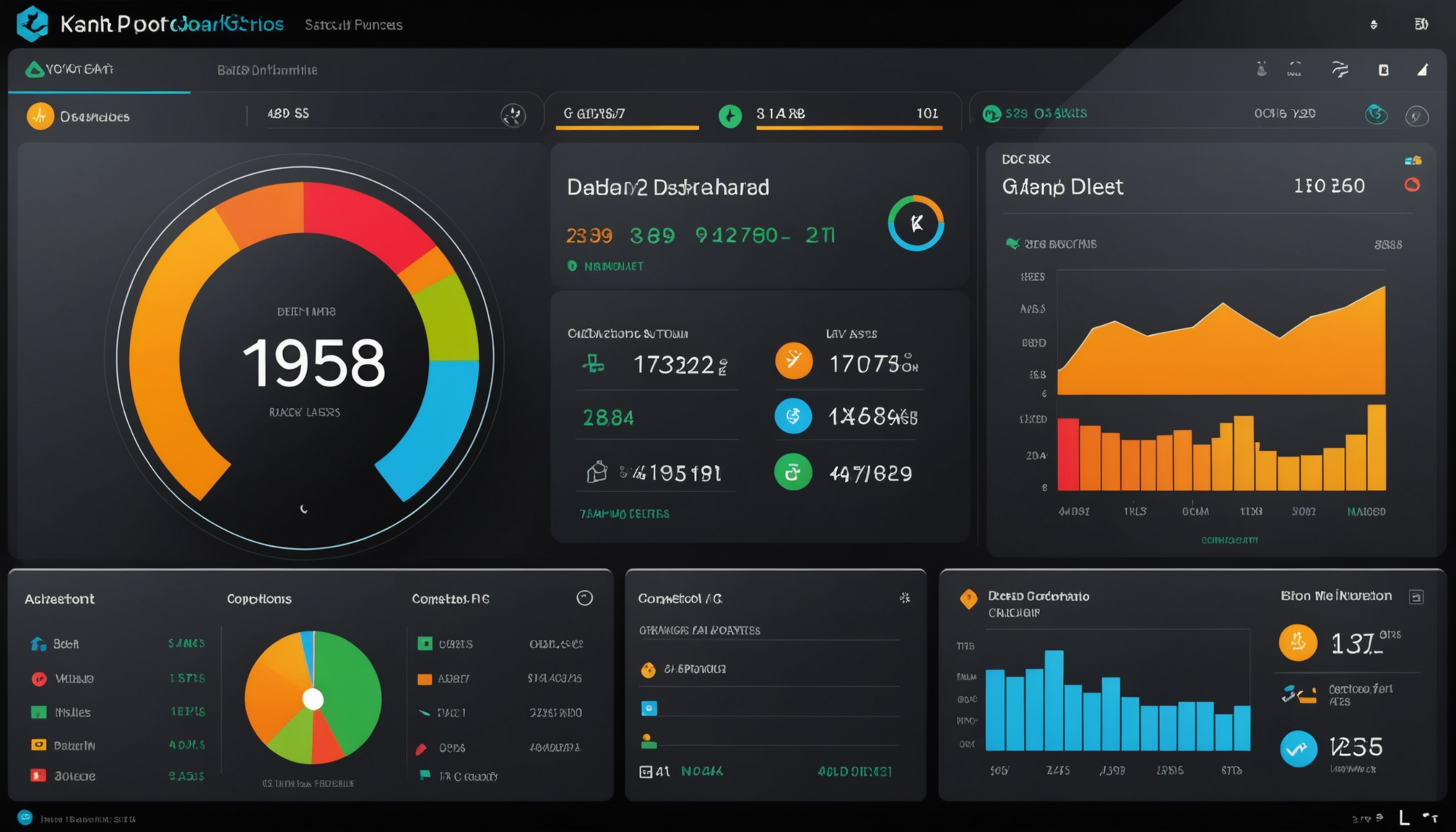Viewport: 1456px width, 832px height.
Task: Click the blue checkmark circle beside 1235
Action: tap(1298, 748)
